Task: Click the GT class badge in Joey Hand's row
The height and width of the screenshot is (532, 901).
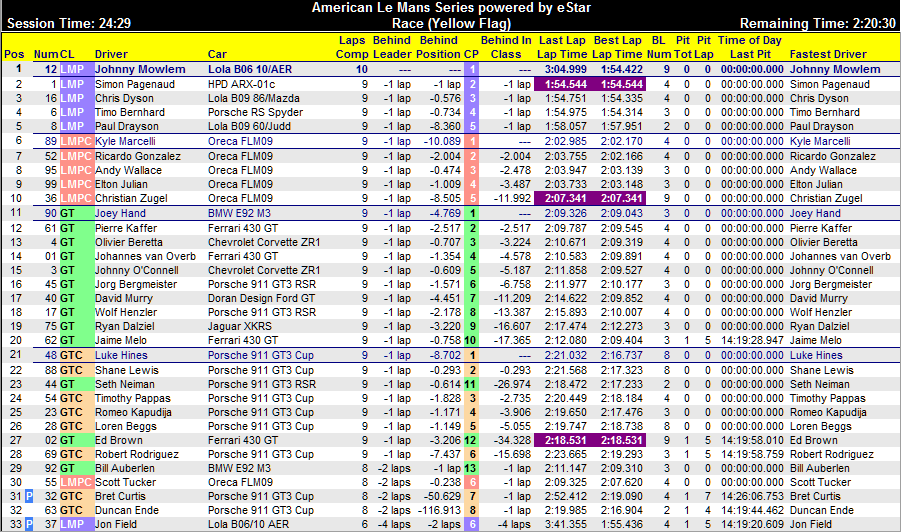Action: (x=68, y=213)
